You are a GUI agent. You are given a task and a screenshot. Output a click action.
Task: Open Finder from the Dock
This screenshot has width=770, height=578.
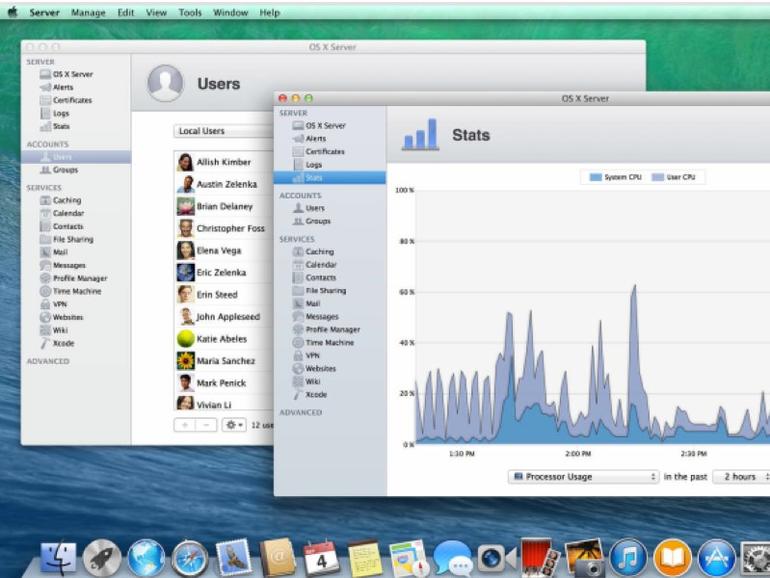[58, 558]
